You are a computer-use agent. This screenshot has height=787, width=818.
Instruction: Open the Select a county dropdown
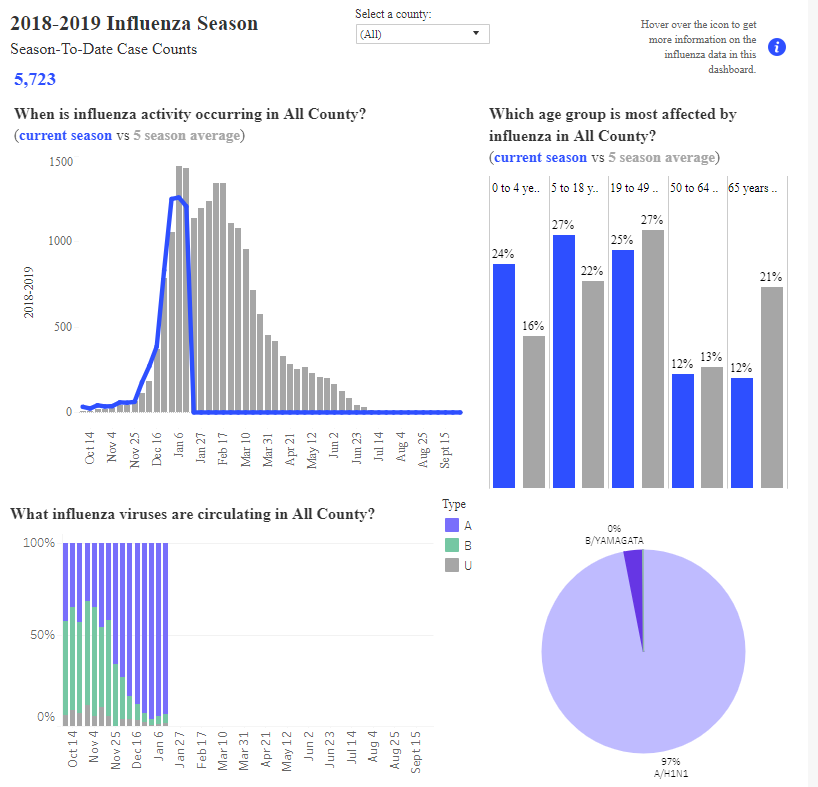pos(423,34)
